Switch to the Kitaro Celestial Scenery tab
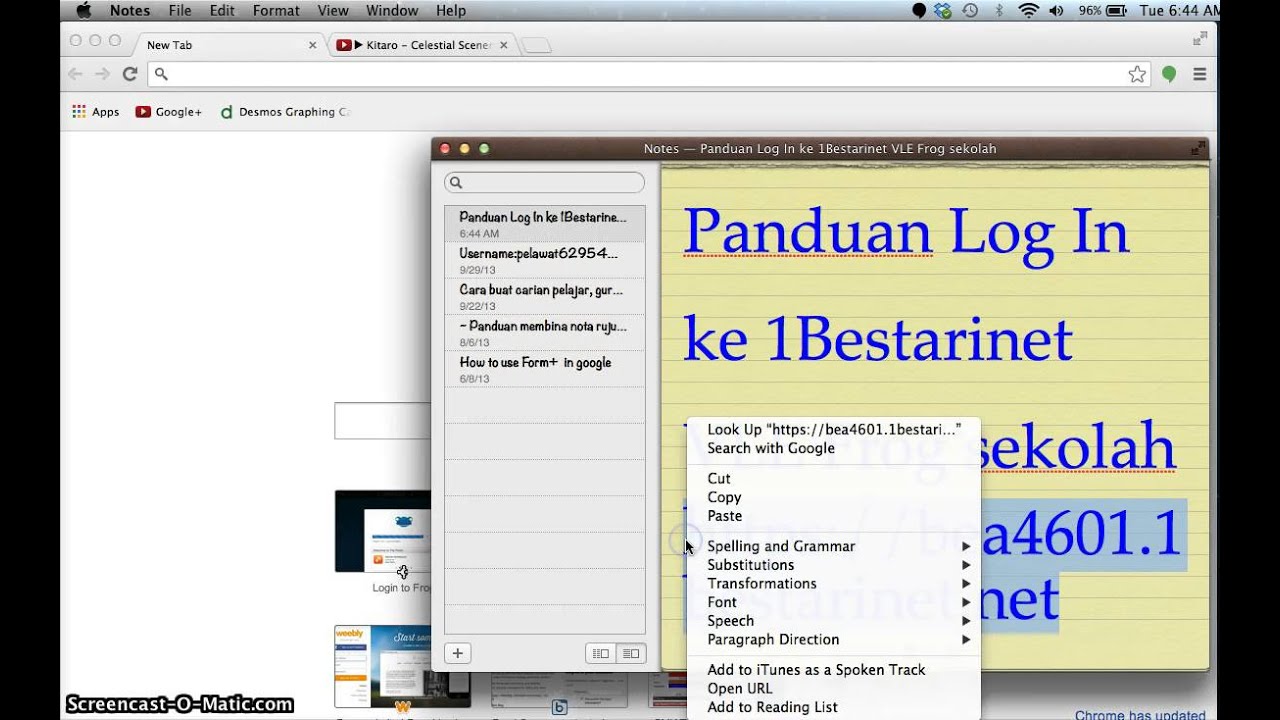This screenshot has height=720, width=1280. [420, 45]
